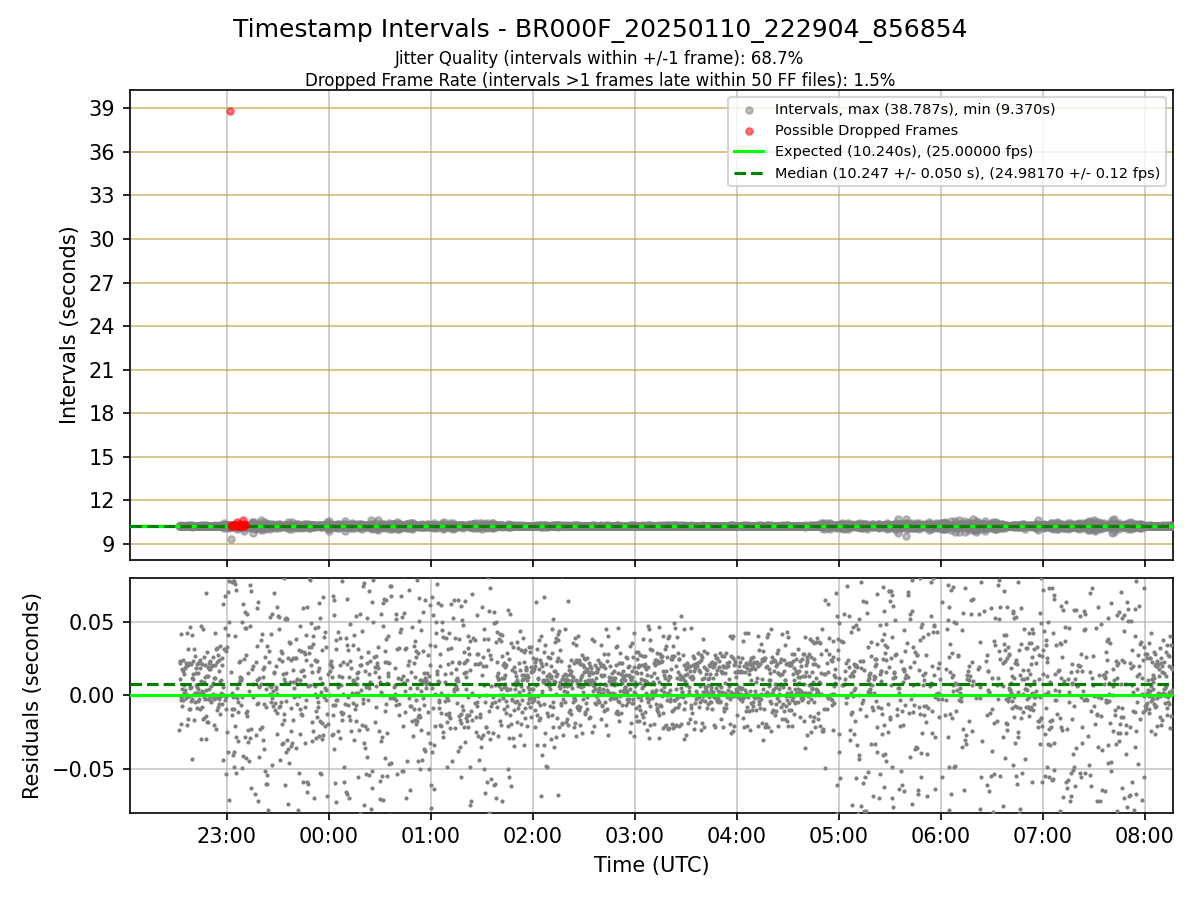Click the 30 tick on the intervals axis
1200x900 pixels.
[103, 239]
